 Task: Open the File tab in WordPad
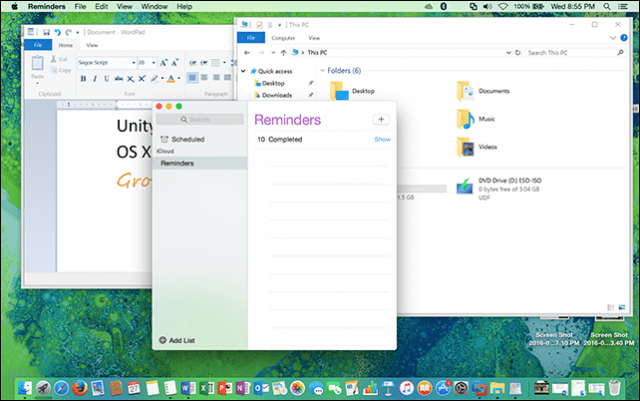point(38,45)
